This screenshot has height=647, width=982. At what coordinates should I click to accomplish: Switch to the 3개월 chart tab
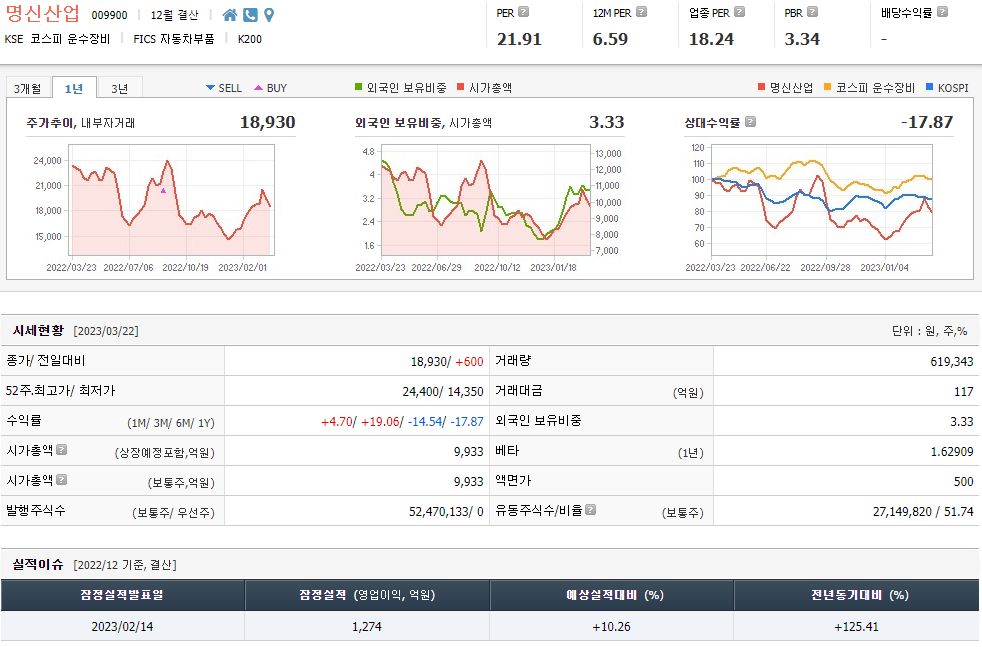(x=28, y=88)
